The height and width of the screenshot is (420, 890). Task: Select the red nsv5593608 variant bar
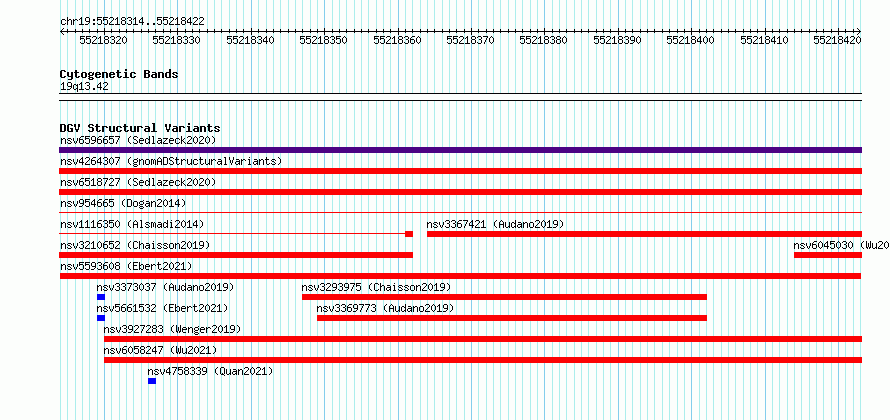(x=461, y=276)
